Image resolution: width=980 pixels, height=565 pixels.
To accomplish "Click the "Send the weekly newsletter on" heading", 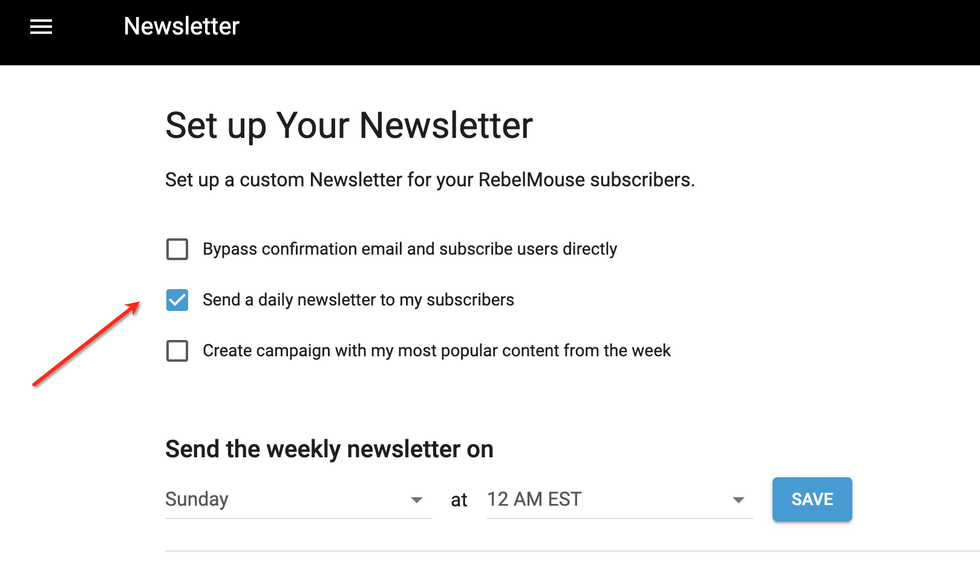I will tap(329, 449).
